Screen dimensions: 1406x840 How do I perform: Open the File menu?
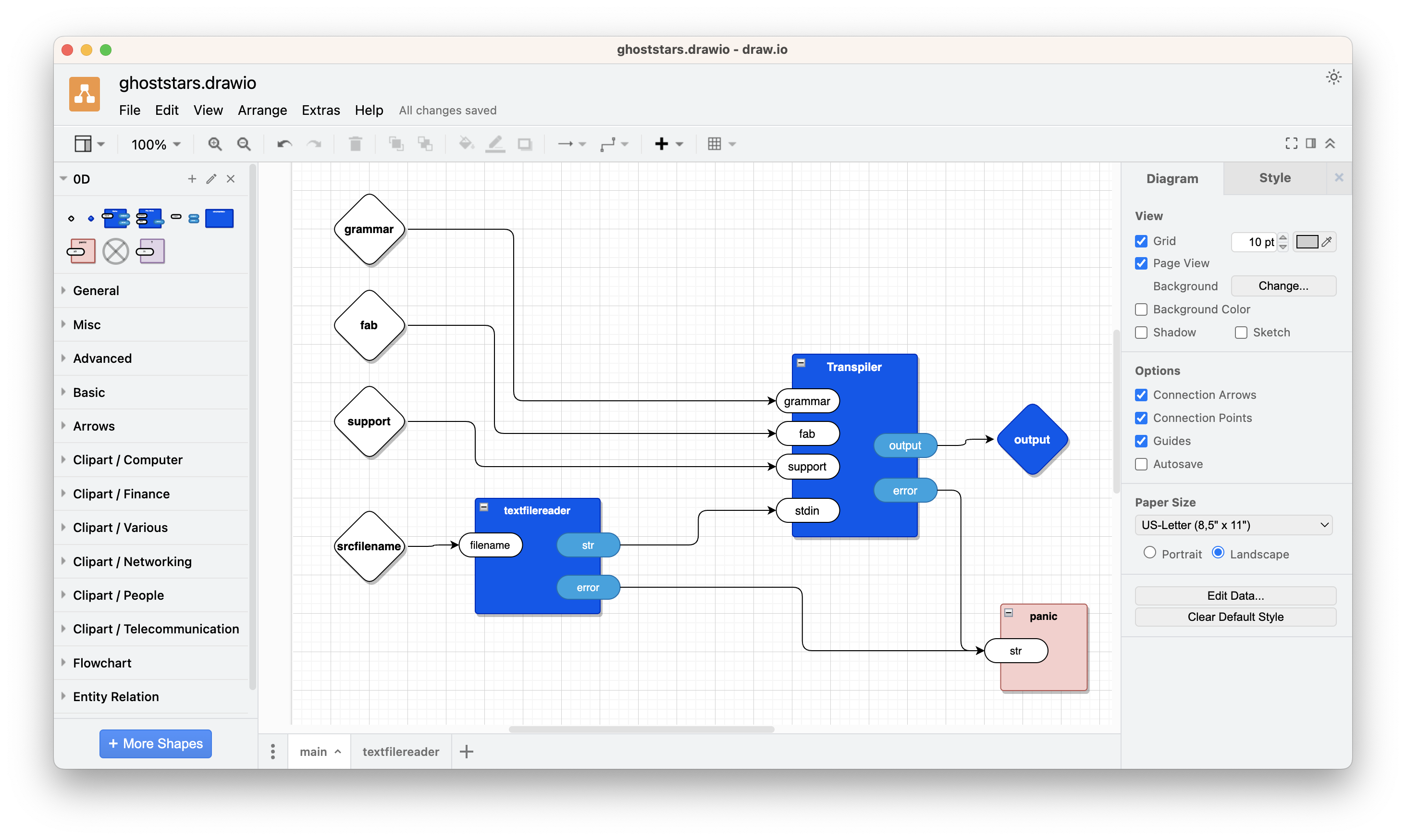coord(130,110)
